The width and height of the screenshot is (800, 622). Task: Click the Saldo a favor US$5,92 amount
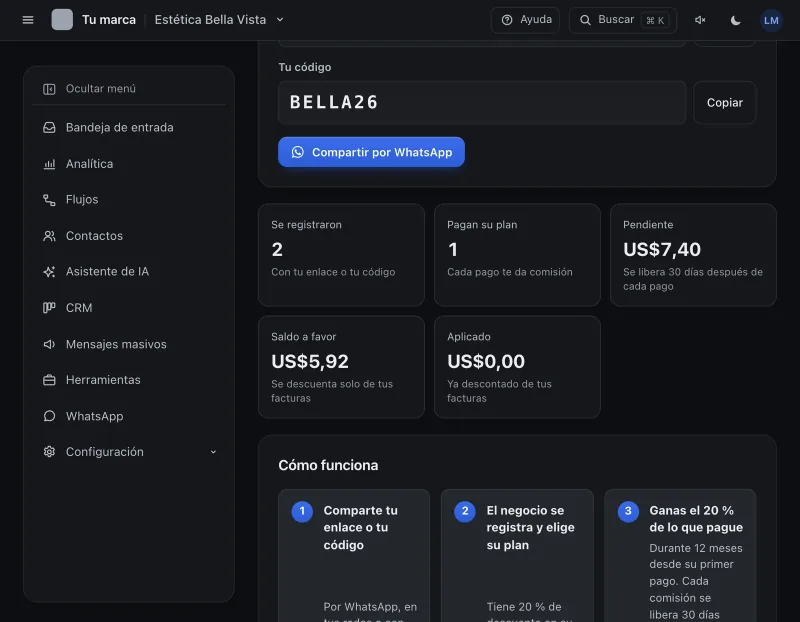[x=310, y=362]
